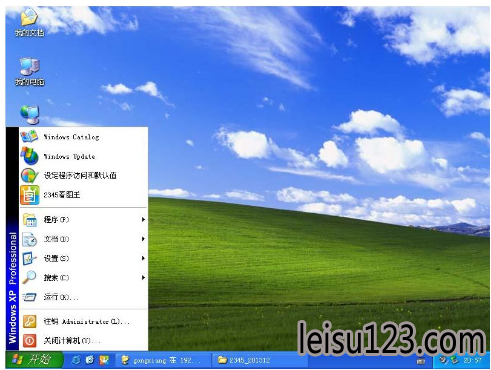Expand the arrow beside 设置(S)
The image size is (491, 370).
(x=143, y=258)
